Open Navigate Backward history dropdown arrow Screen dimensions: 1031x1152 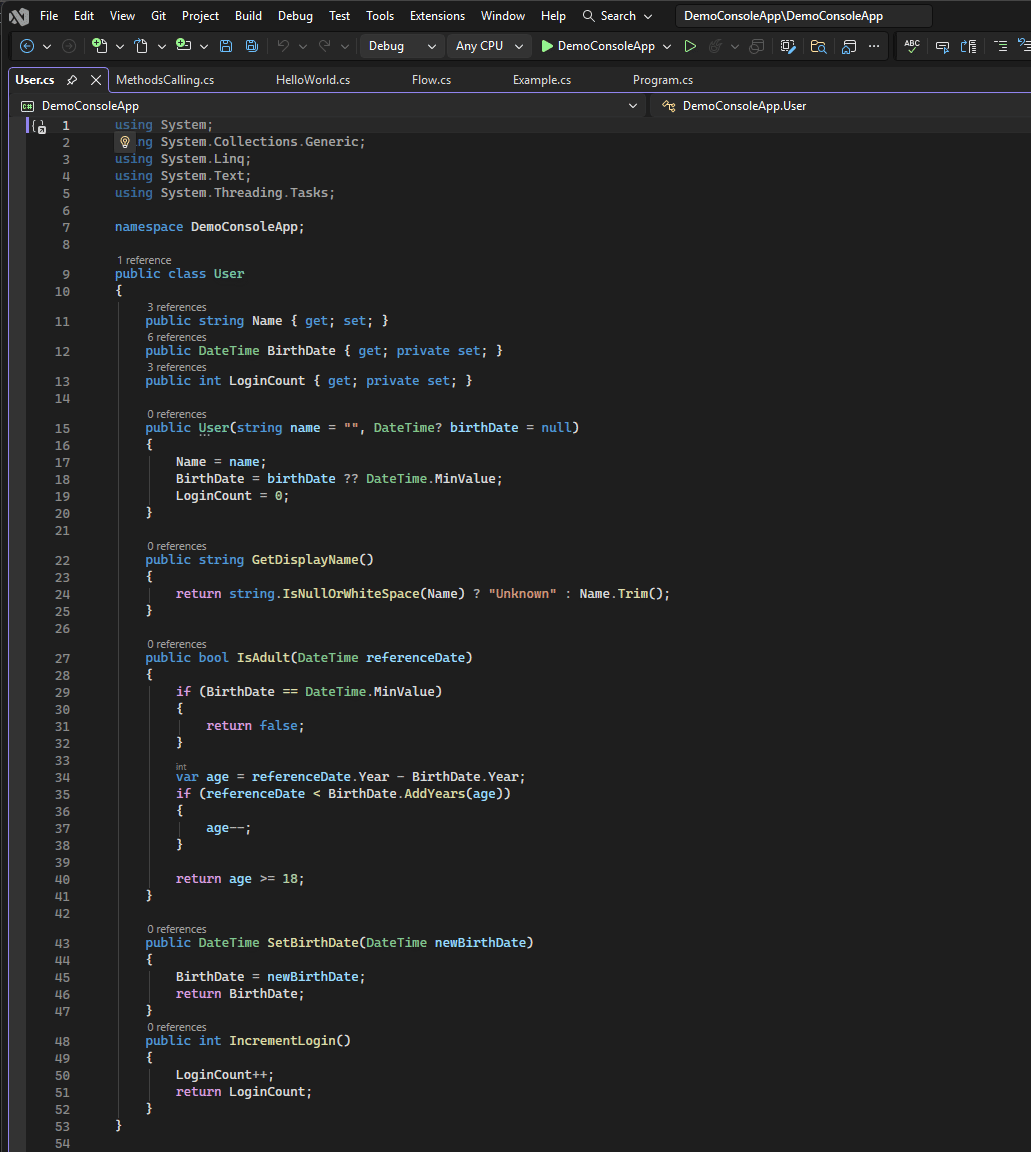(x=47, y=46)
